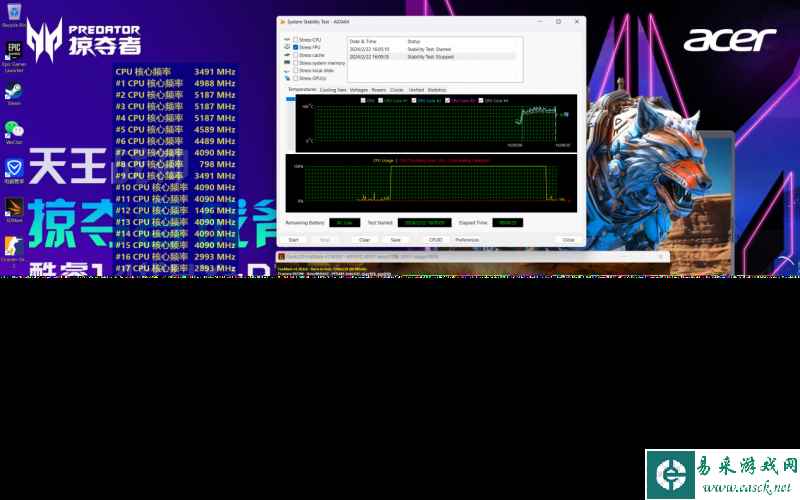Switch to the Statistics tab
This screenshot has height=500, width=800.
pos(437,90)
